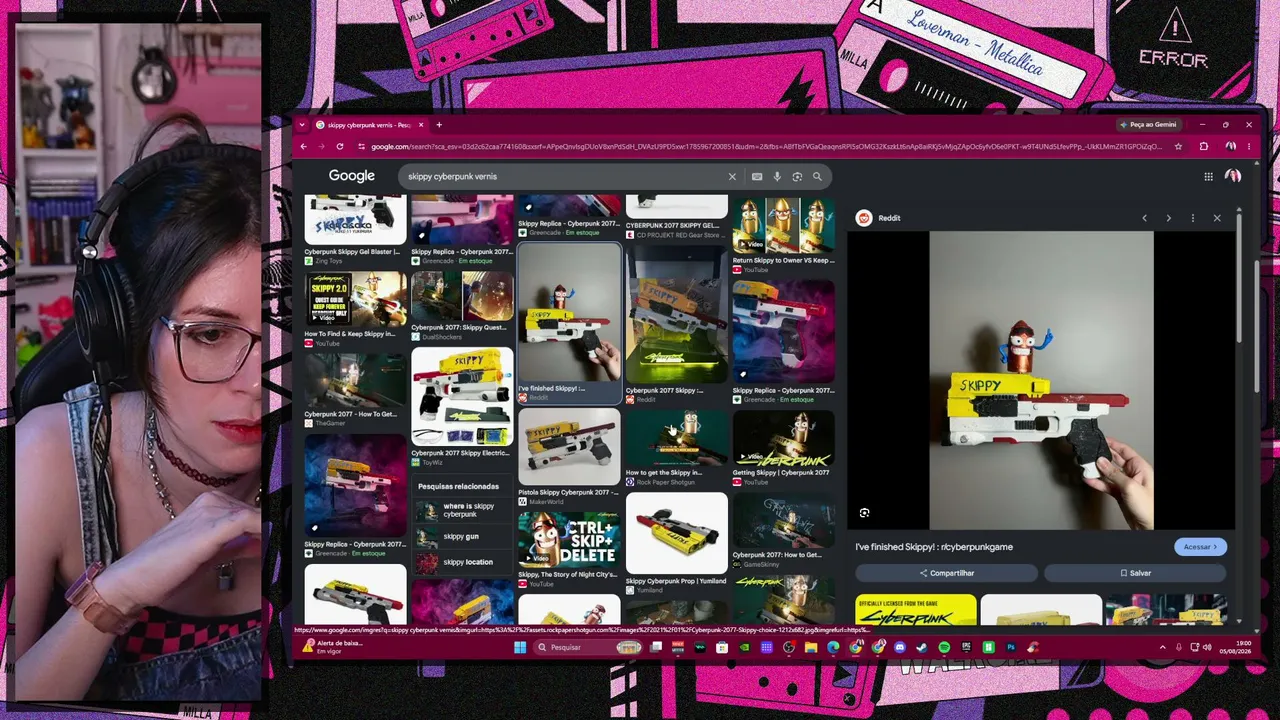Open the I've finished Skippy! Reddit thumbnail

pyautogui.click(x=569, y=313)
